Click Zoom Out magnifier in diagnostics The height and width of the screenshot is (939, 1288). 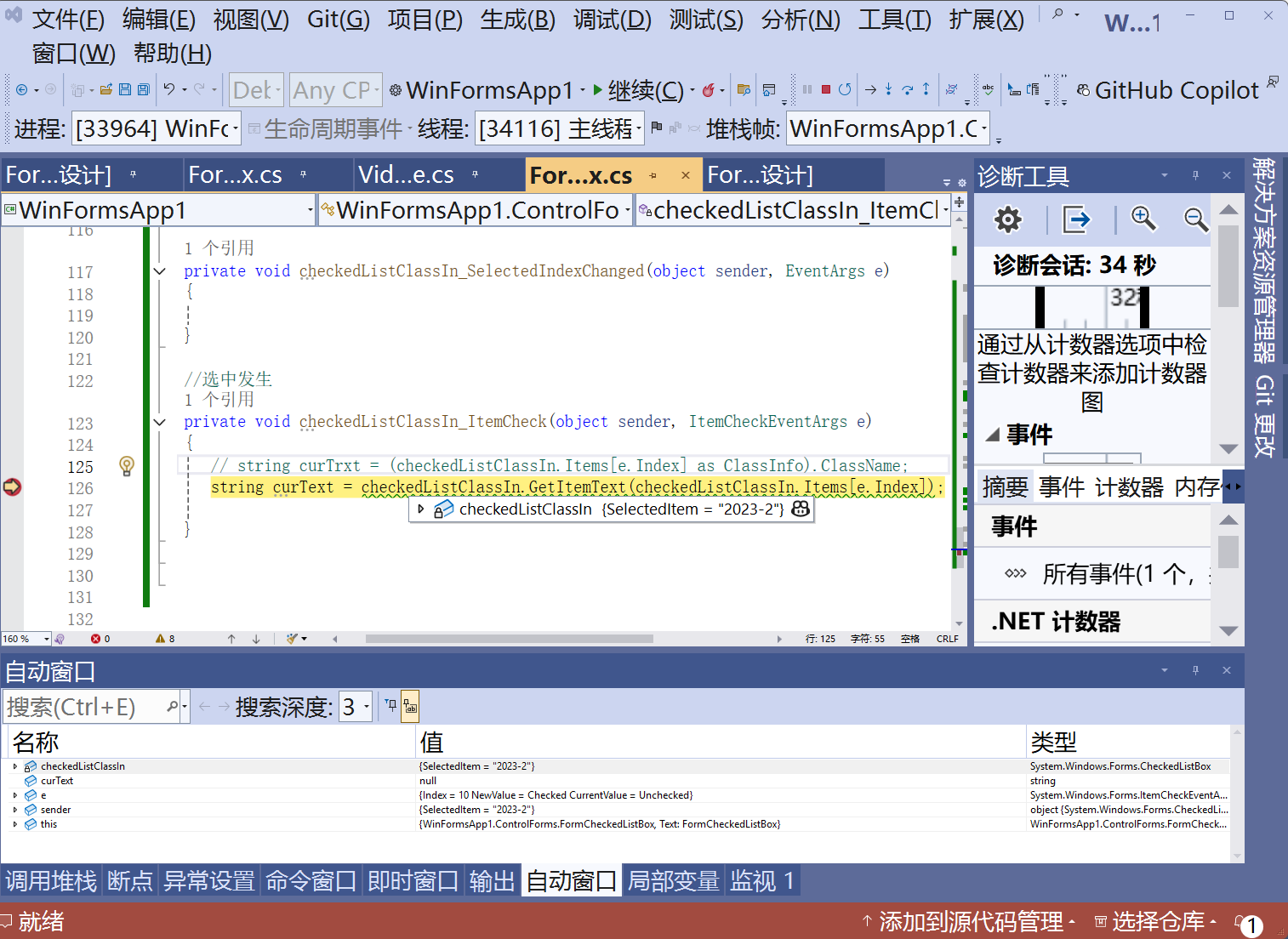(x=1196, y=219)
